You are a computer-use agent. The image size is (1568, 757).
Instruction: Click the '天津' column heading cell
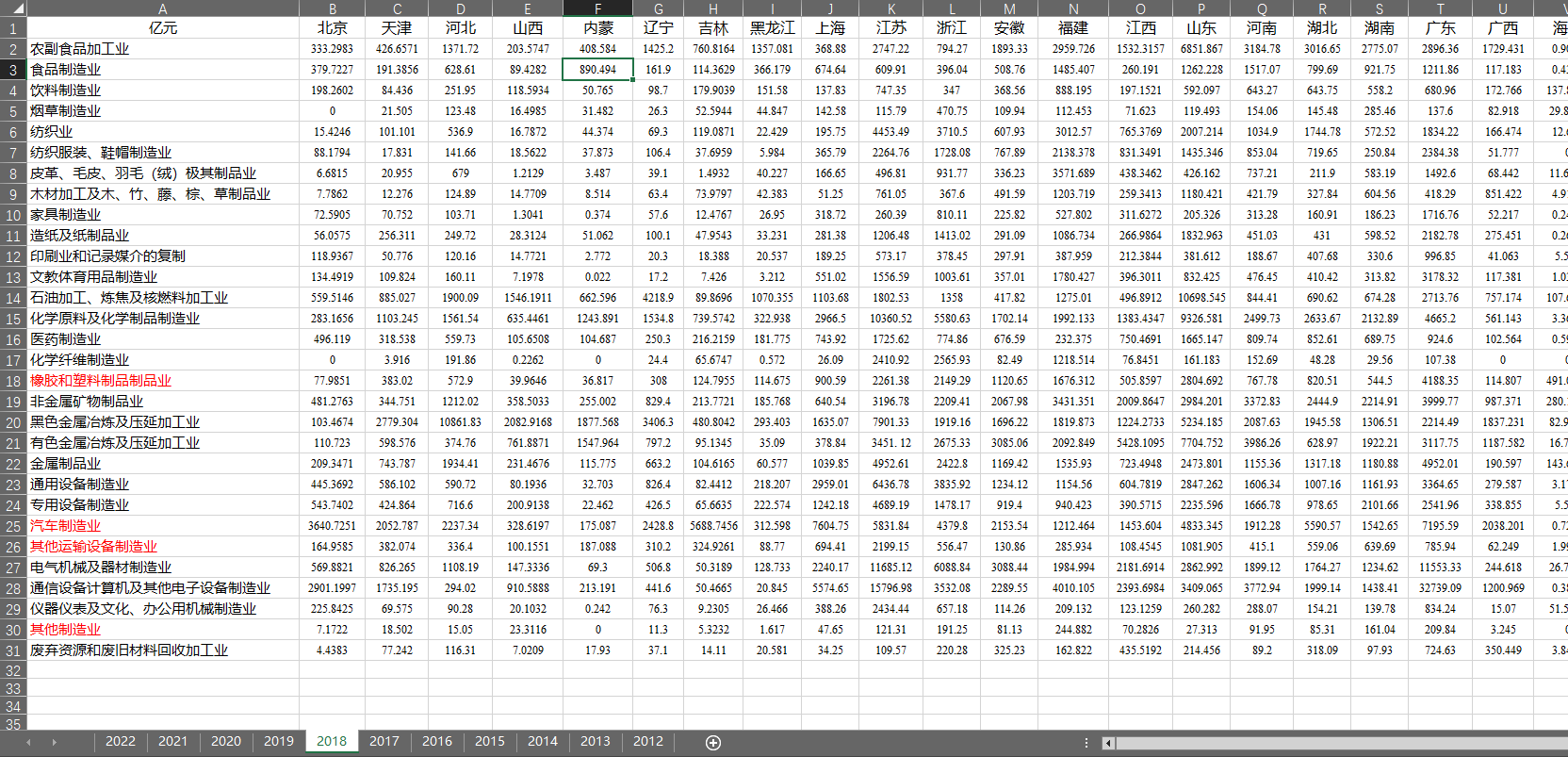click(397, 28)
